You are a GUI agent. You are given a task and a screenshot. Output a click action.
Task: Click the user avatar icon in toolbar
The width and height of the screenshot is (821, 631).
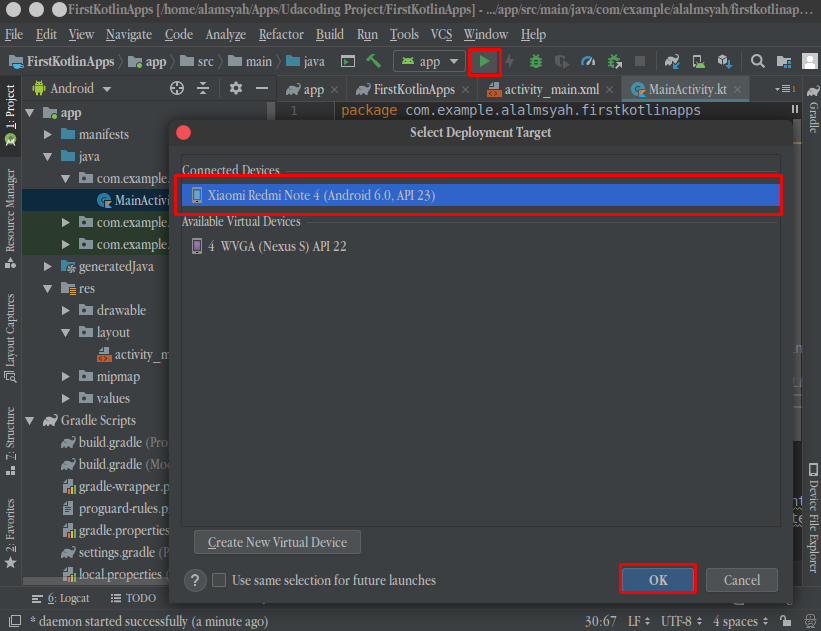coord(809,61)
